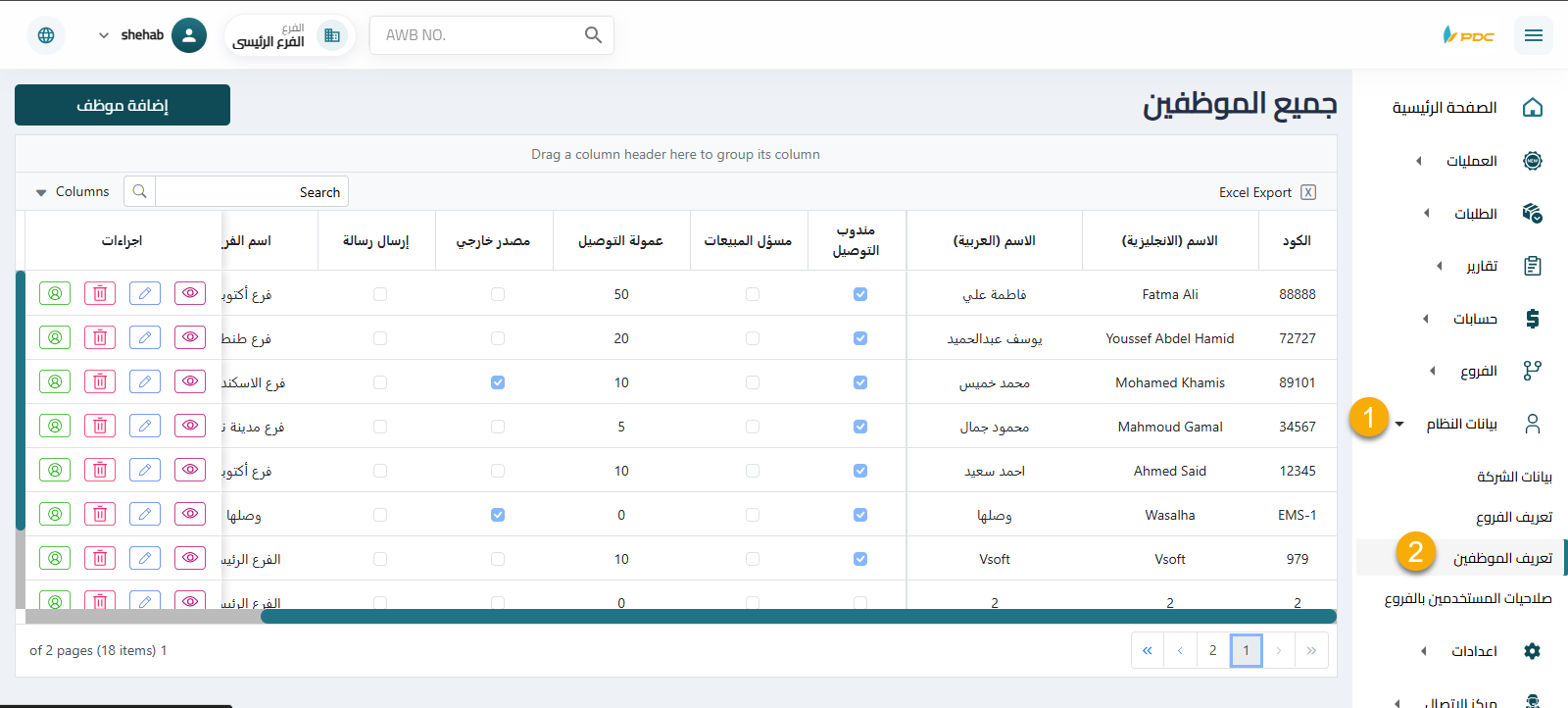Uncheck delivery agent for Fatma Ali
Screen dimensions: 1568x708
pos(860,294)
